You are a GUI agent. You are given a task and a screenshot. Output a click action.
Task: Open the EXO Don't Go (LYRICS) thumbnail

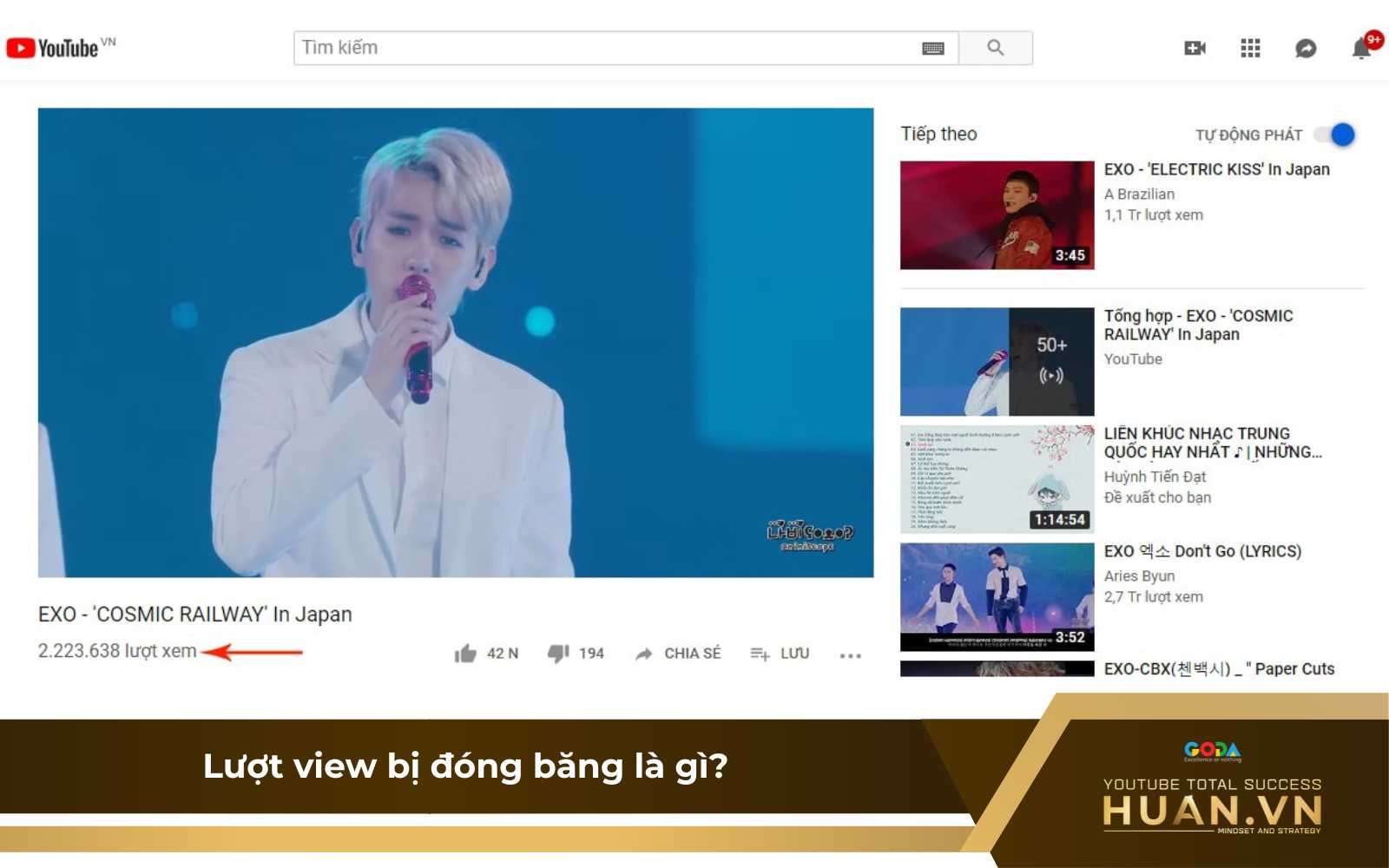pyautogui.click(x=997, y=596)
